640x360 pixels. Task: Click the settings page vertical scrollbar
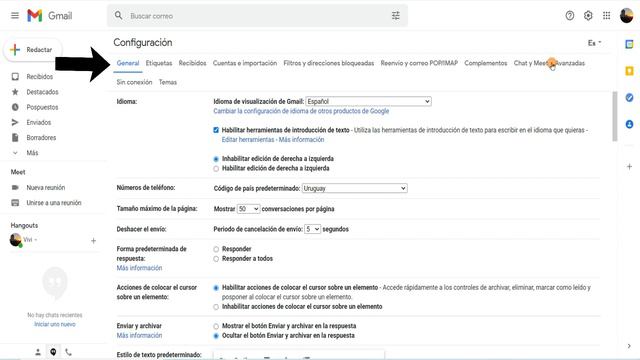coord(615,117)
